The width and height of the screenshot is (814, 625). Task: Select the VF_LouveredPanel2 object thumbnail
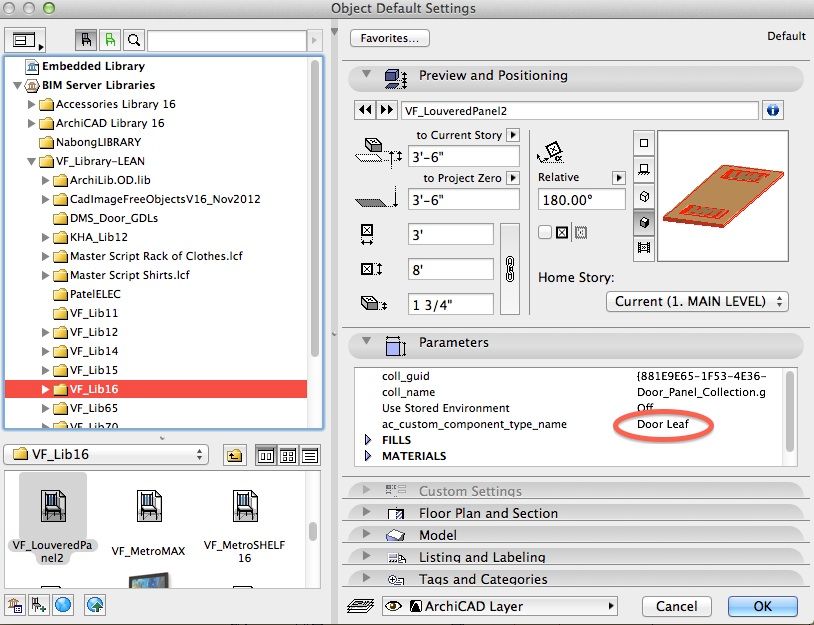(x=52, y=519)
